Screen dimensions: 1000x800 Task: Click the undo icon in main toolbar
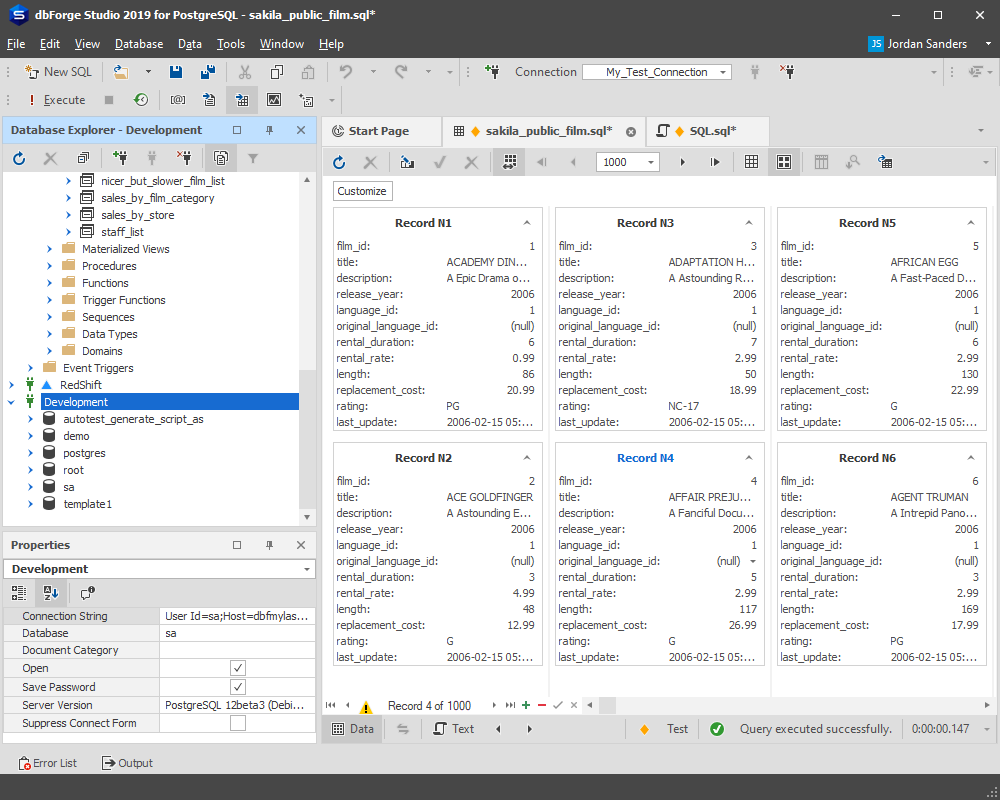pos(346,72)
